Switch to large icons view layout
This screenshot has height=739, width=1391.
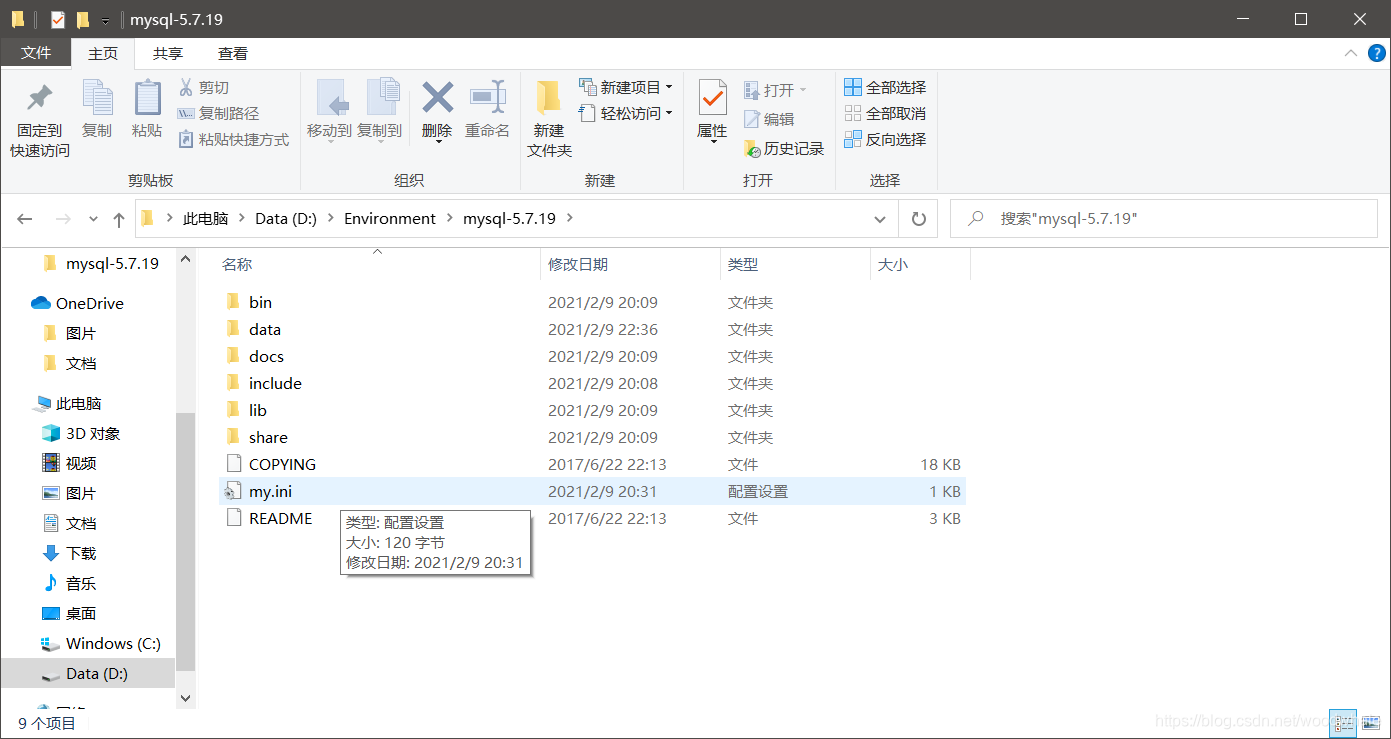tap(1369, 723)
